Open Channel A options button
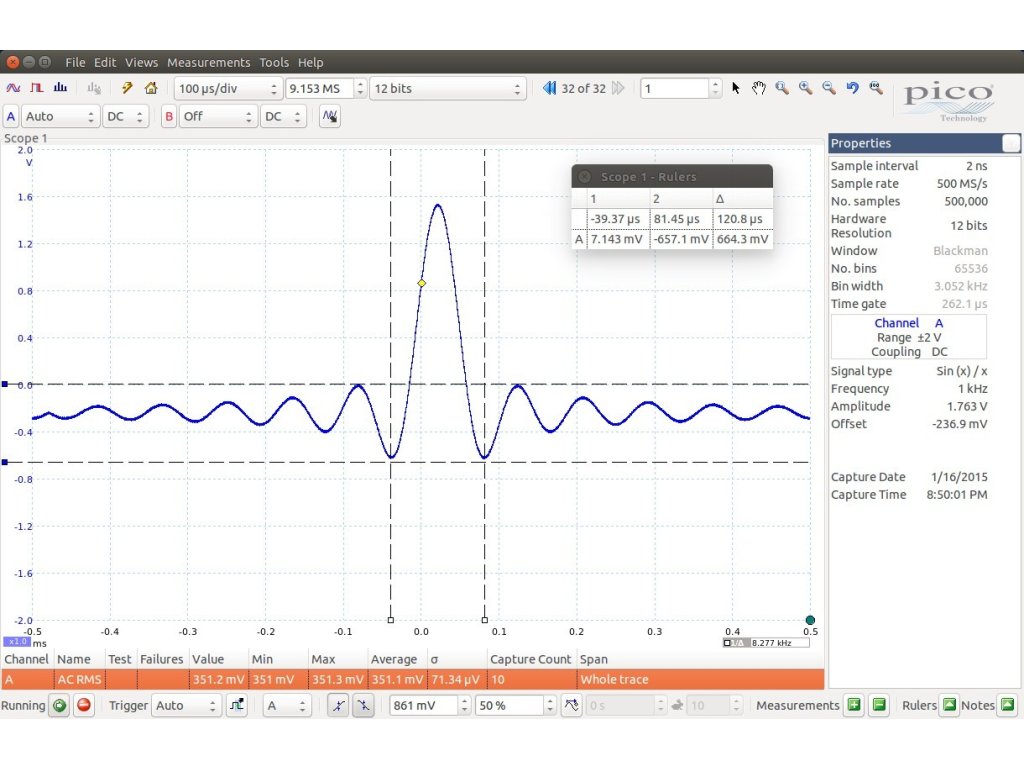Viewport: 1024px width, 768px height. pyautogui.click(x=11, y=116)
